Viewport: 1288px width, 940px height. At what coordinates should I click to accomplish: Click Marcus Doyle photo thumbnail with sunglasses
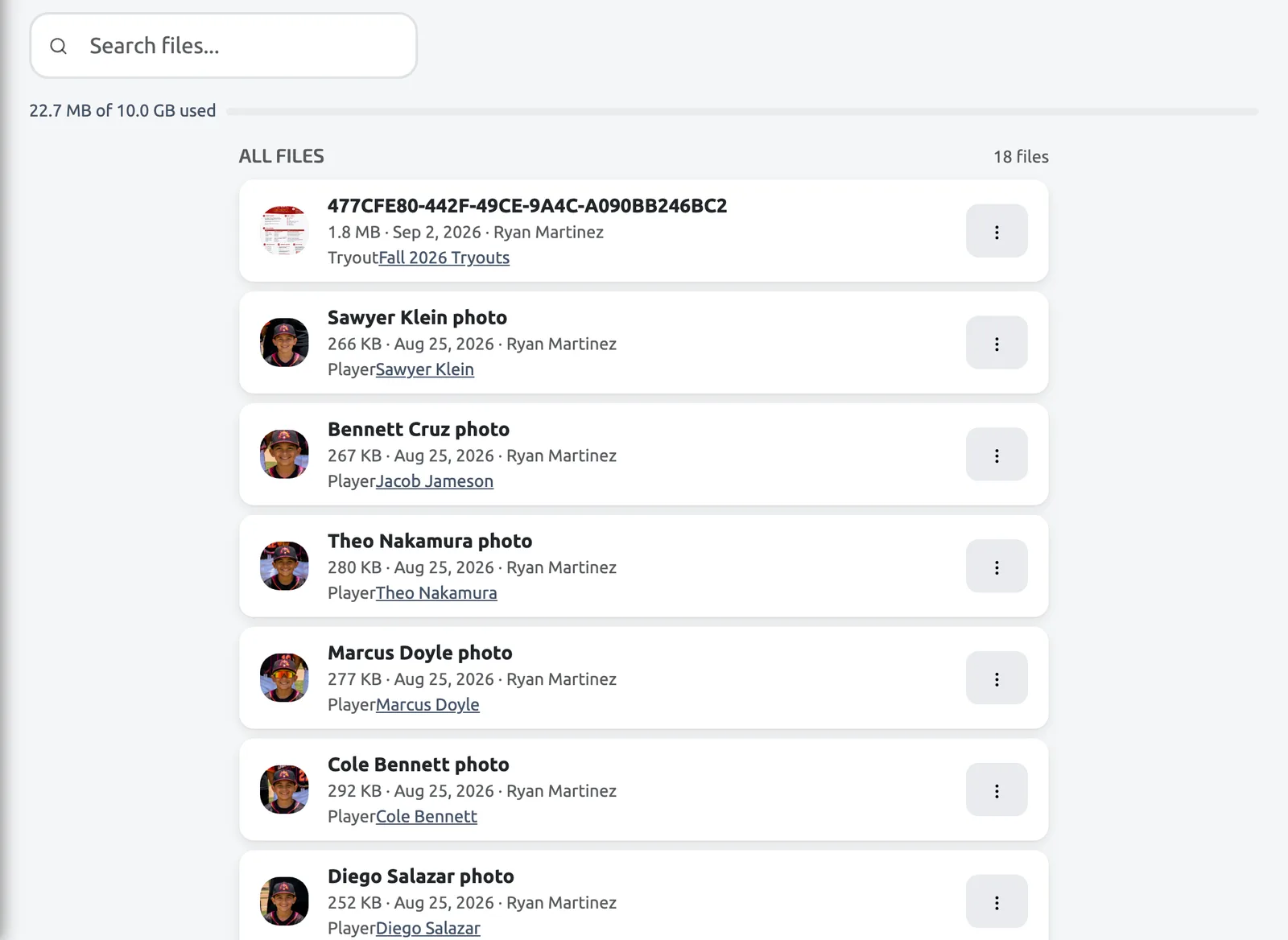[x=284, y=678]
